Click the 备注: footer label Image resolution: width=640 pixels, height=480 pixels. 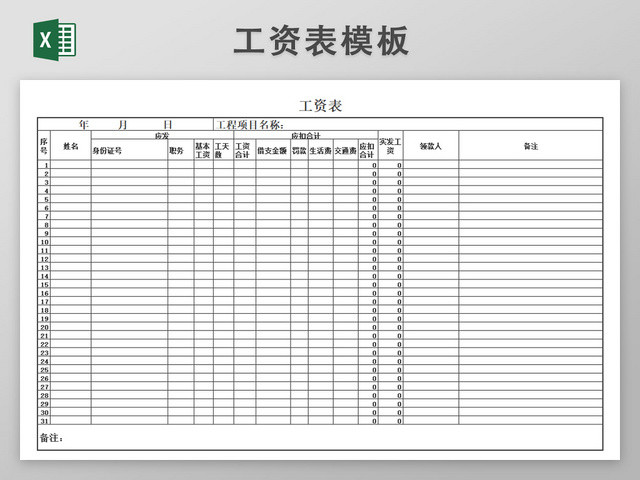(x=51, y=438)
